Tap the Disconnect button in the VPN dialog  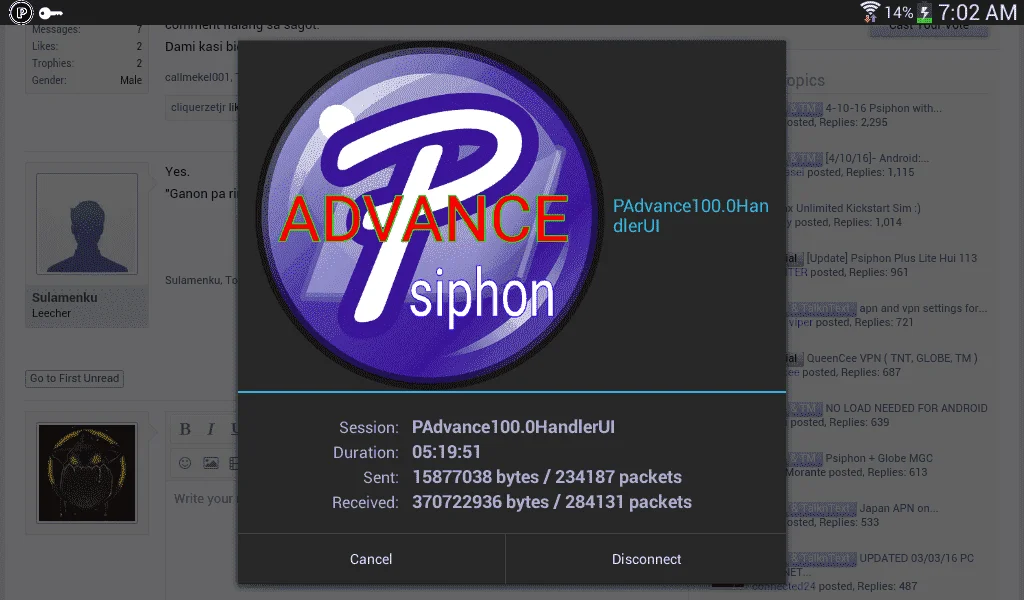click(x=646, y=559)
